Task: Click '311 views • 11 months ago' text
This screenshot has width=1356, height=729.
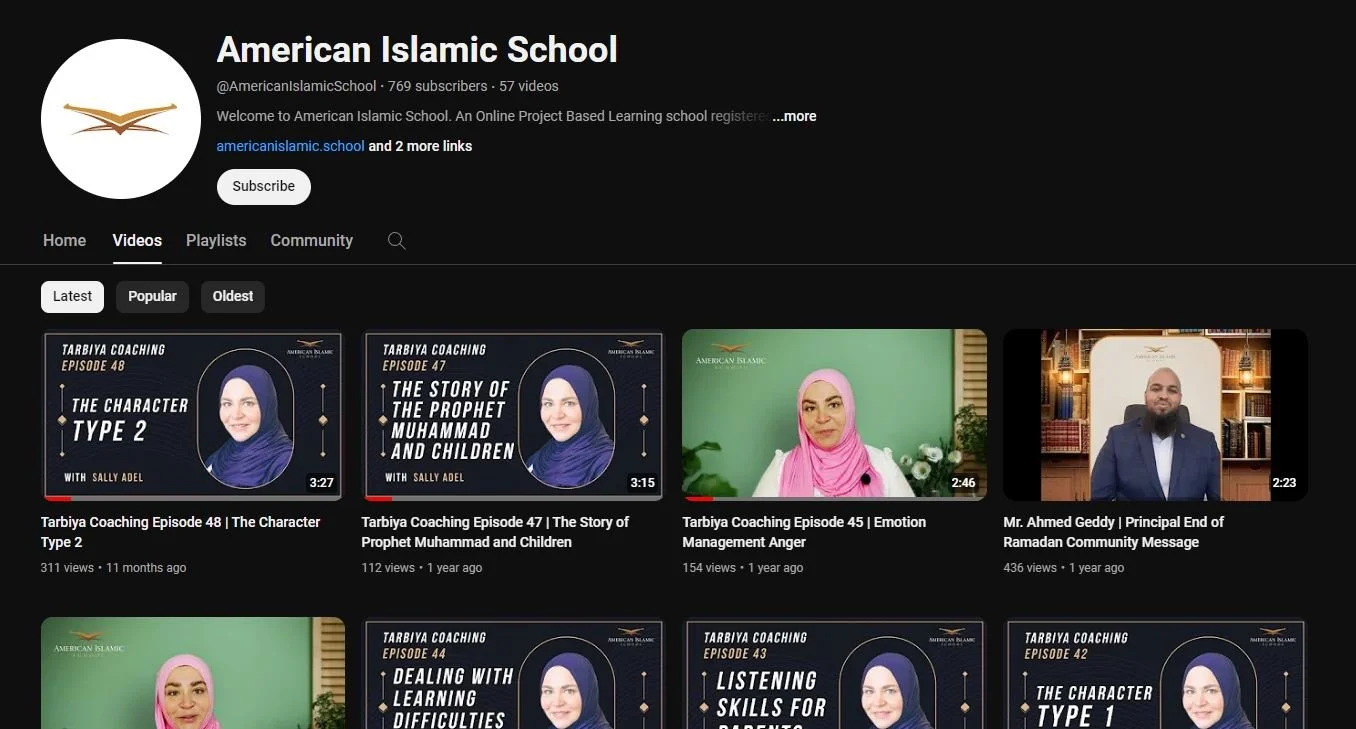Action: (x=114, y=568)
